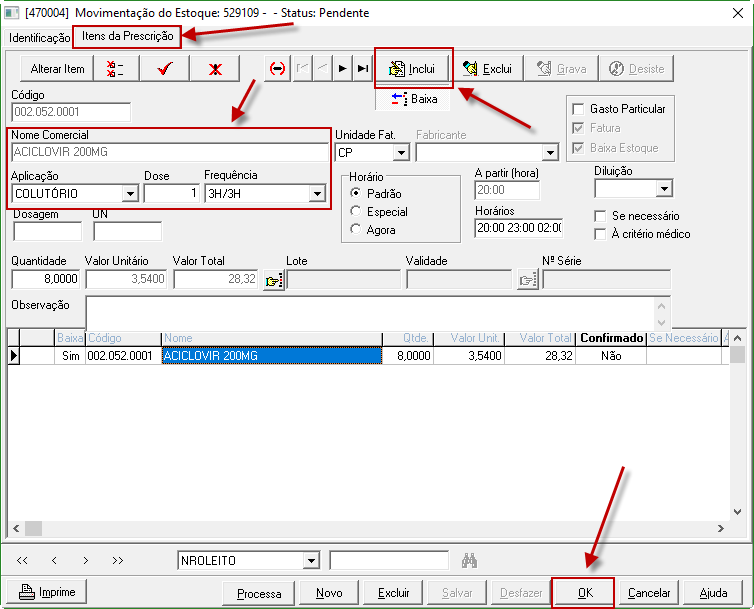Click the Dosagem input field
Screen dimensions: 754x609
pyautogui.click(x=48, y=231)
